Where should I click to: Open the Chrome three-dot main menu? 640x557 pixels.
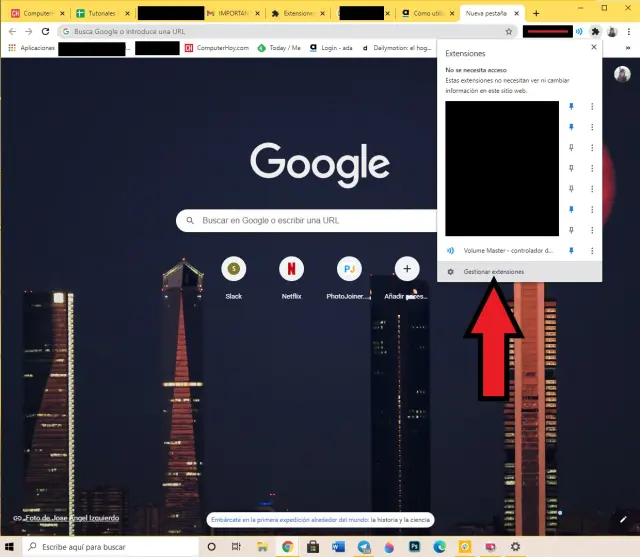point(629,32)
